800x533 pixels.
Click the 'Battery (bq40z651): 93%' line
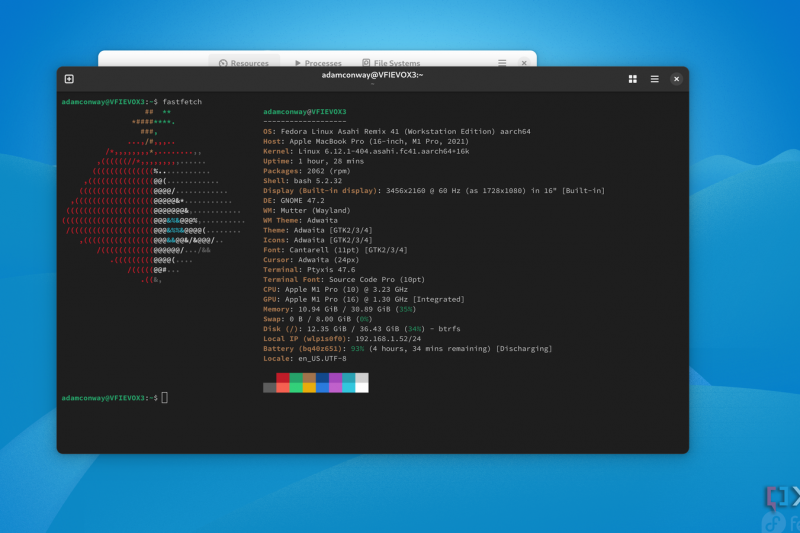point(408,349)
